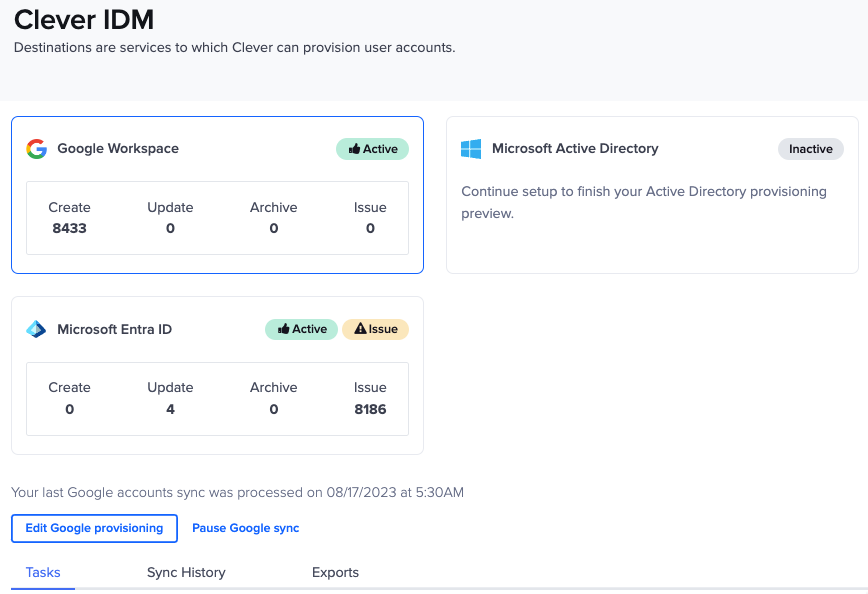
Task: Switch to the Sync History tab
Action: pos(186,572)
